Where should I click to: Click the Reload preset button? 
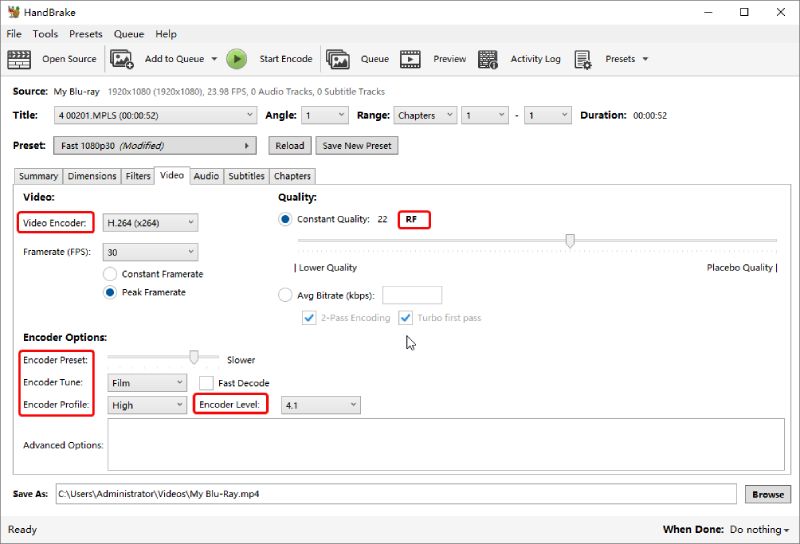point(290,146)
